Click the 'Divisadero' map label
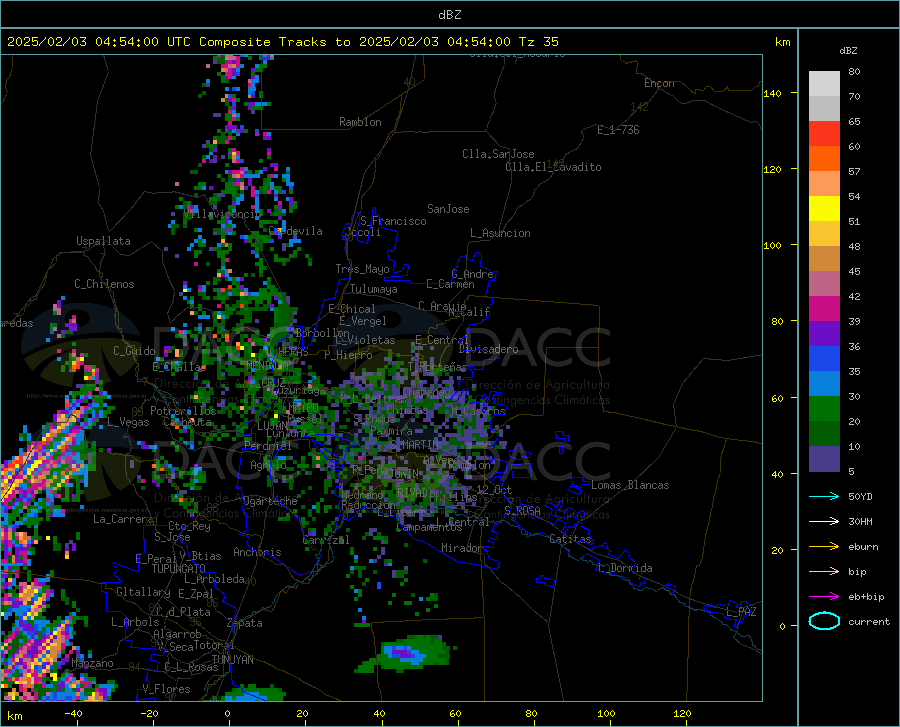Viewport: 900px width, 727px height. coord(488,349)
